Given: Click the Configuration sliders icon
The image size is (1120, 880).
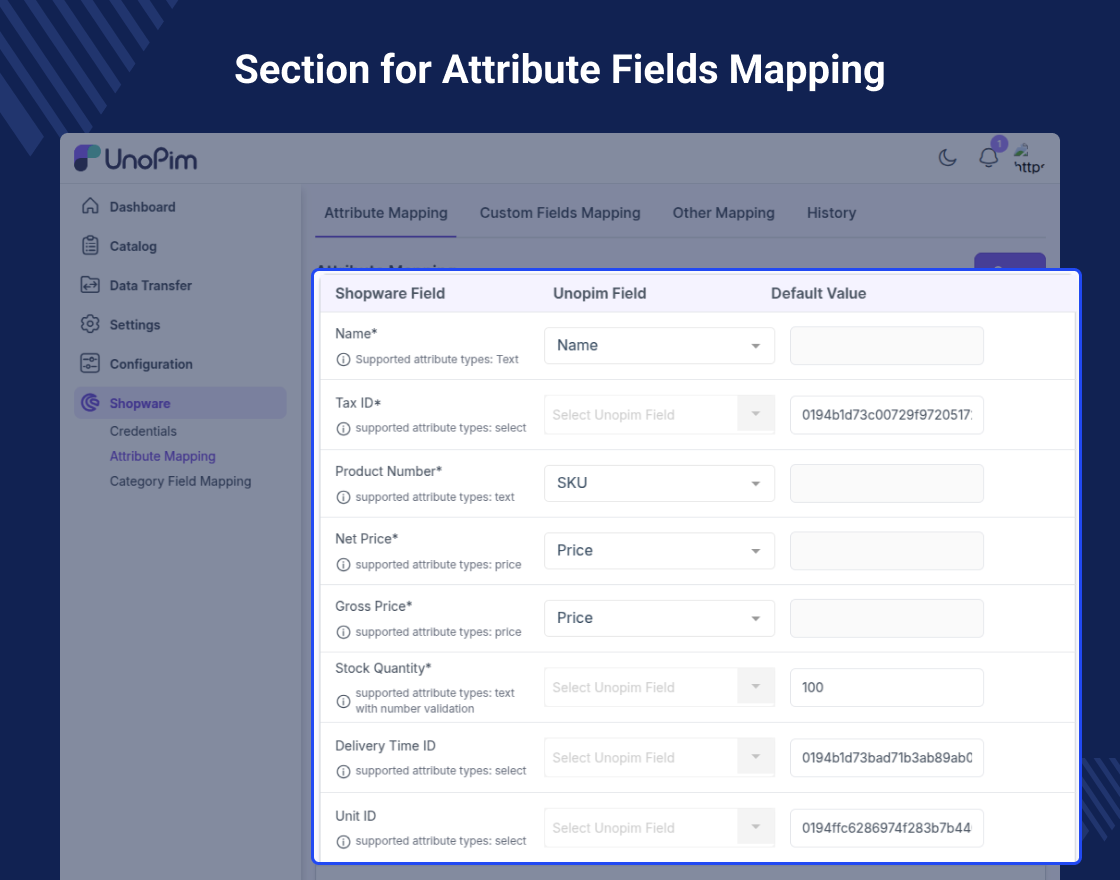Looking at the screenshot, I should point(90,364).
